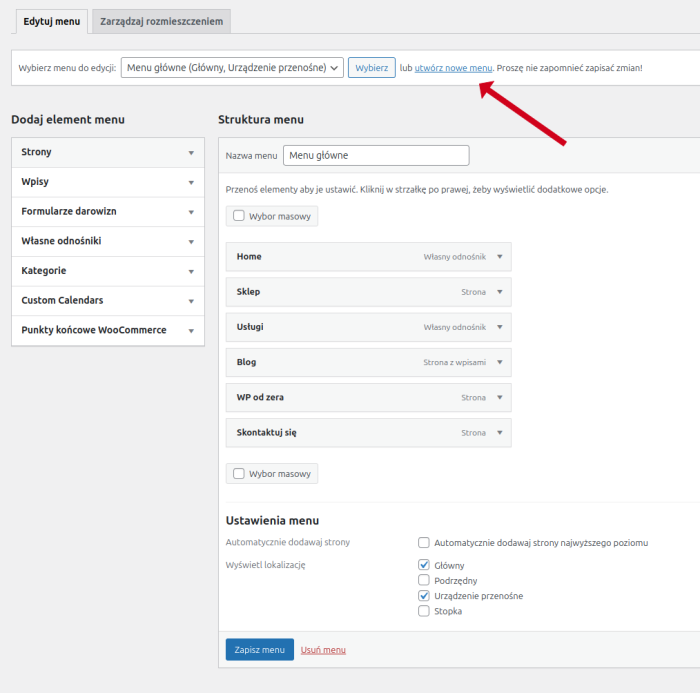Focus the Nazwa menu text field
700x693 pixels.
coord(376,156)
